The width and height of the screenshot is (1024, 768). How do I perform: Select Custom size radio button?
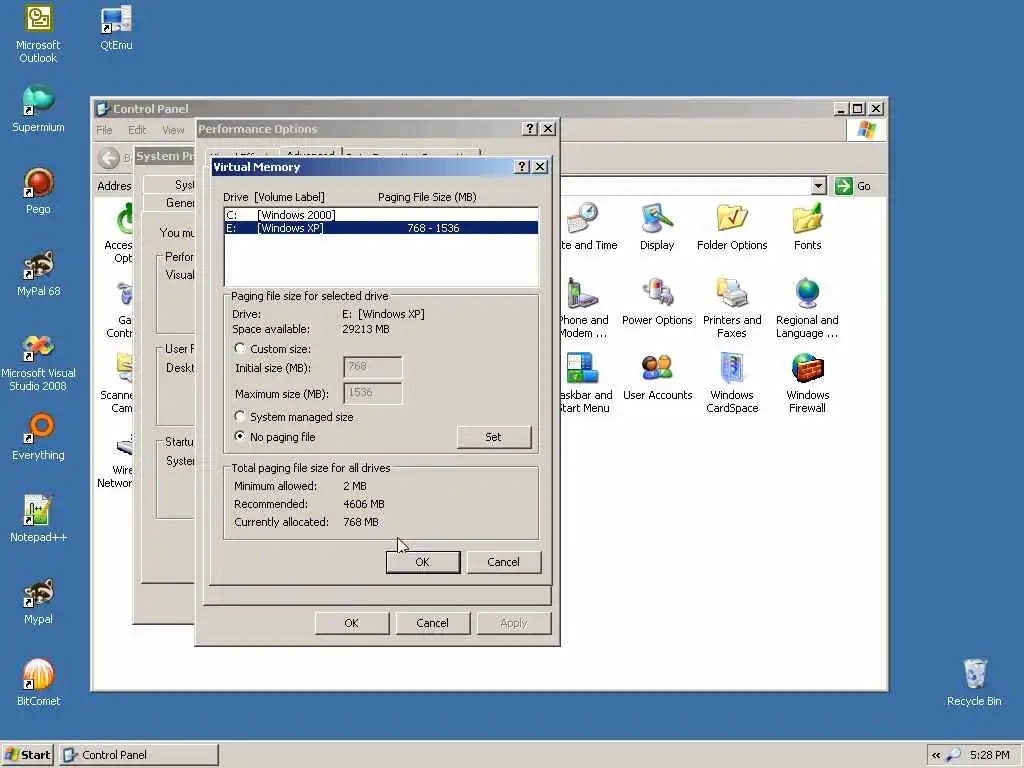pyautogui.click(x=240, y=349)
